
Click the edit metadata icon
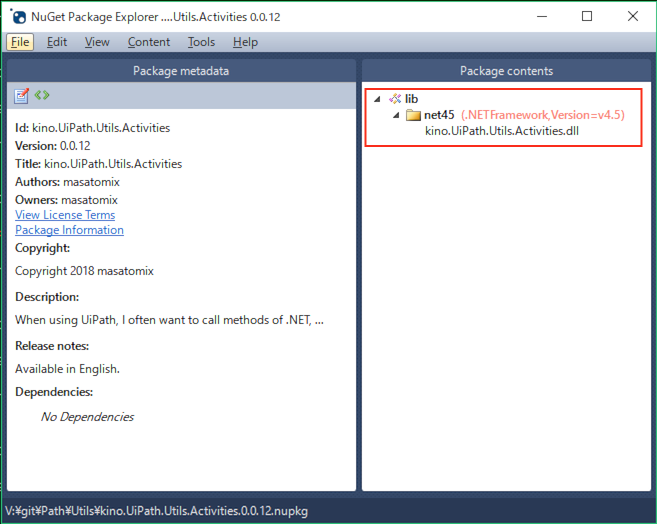(21, 96)
